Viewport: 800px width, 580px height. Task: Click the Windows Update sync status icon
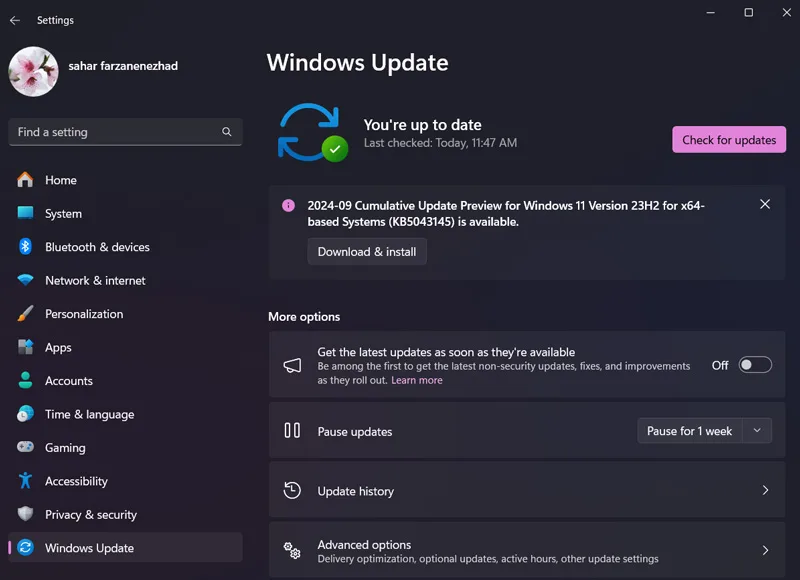pos(313,133)
